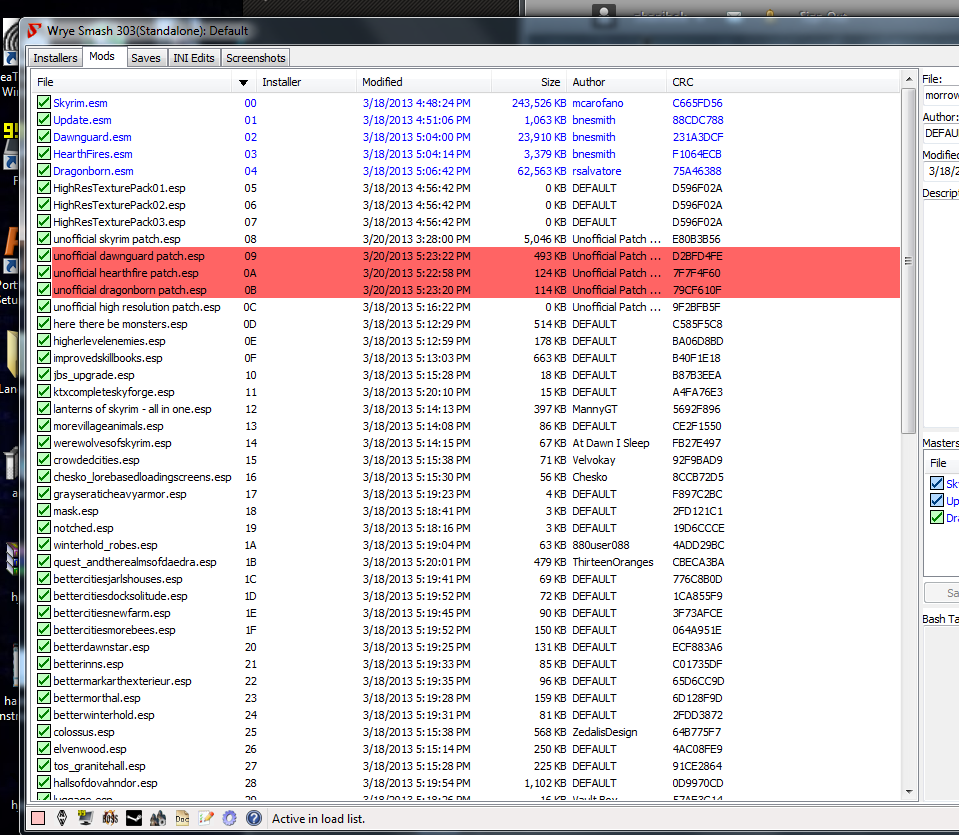Click the pink square status bar icon
This screenshot has height=835, width=959.
point(38,818)
